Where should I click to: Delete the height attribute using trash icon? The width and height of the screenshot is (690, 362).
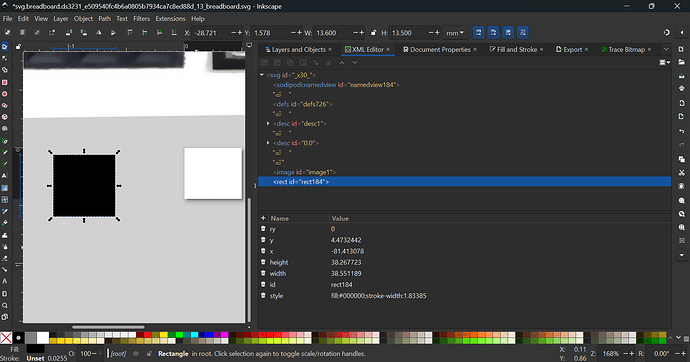[263, 262]
